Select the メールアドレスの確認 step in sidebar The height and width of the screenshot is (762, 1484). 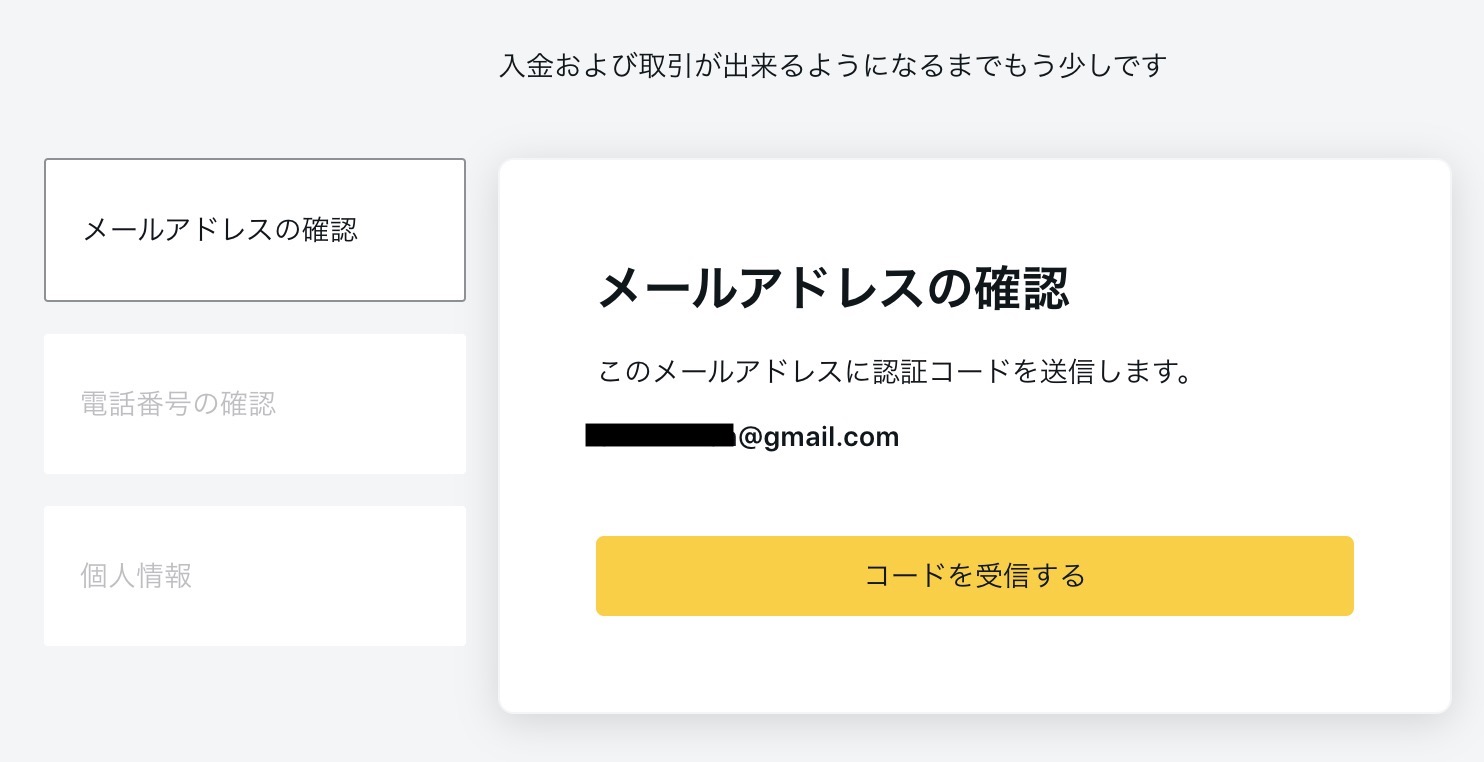click(x=254, y=230)
